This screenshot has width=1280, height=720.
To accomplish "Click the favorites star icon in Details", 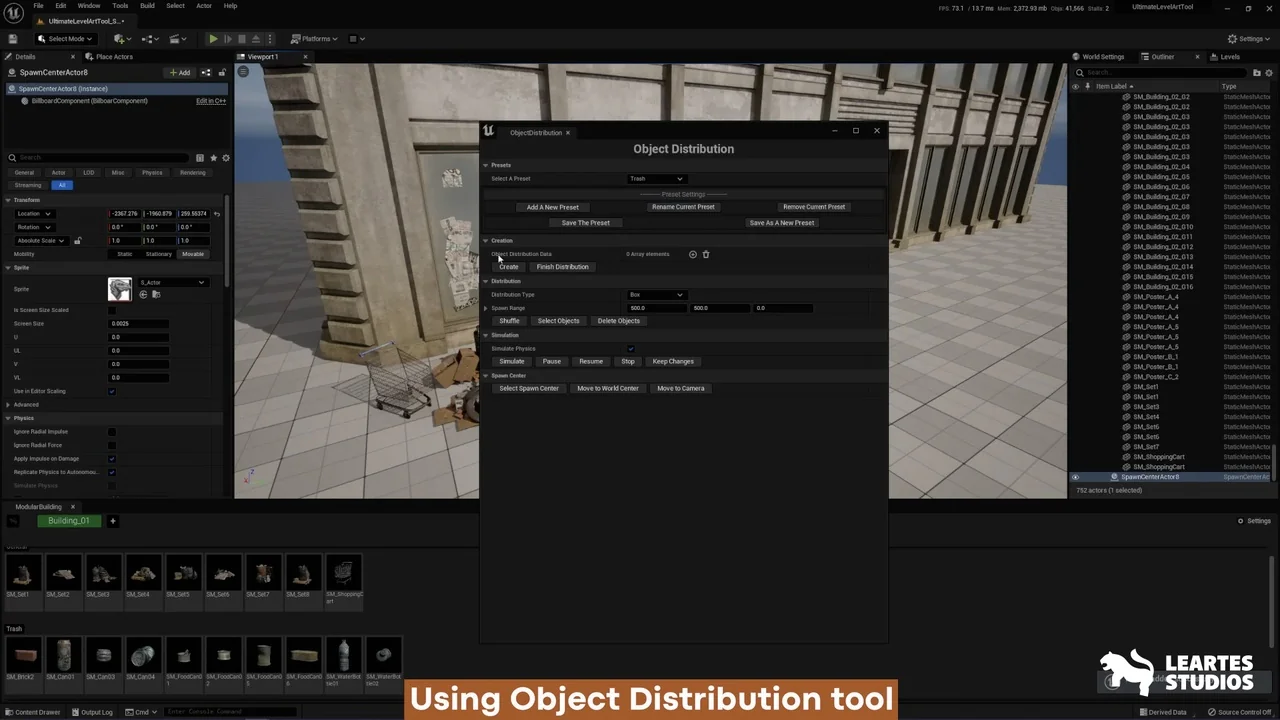I will pos(213,158).
